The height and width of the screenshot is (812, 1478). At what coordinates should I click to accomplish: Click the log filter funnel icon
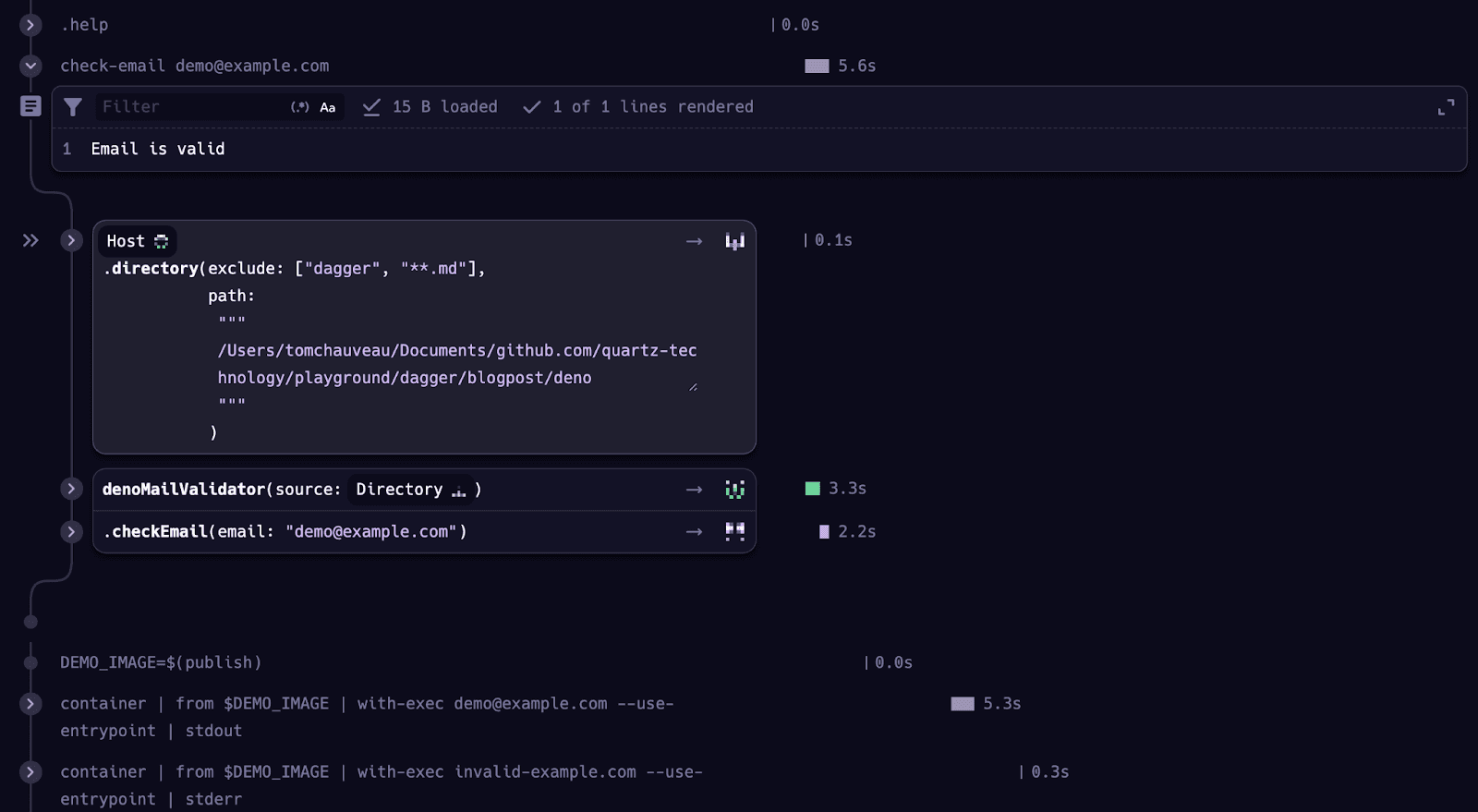point(73,107)
